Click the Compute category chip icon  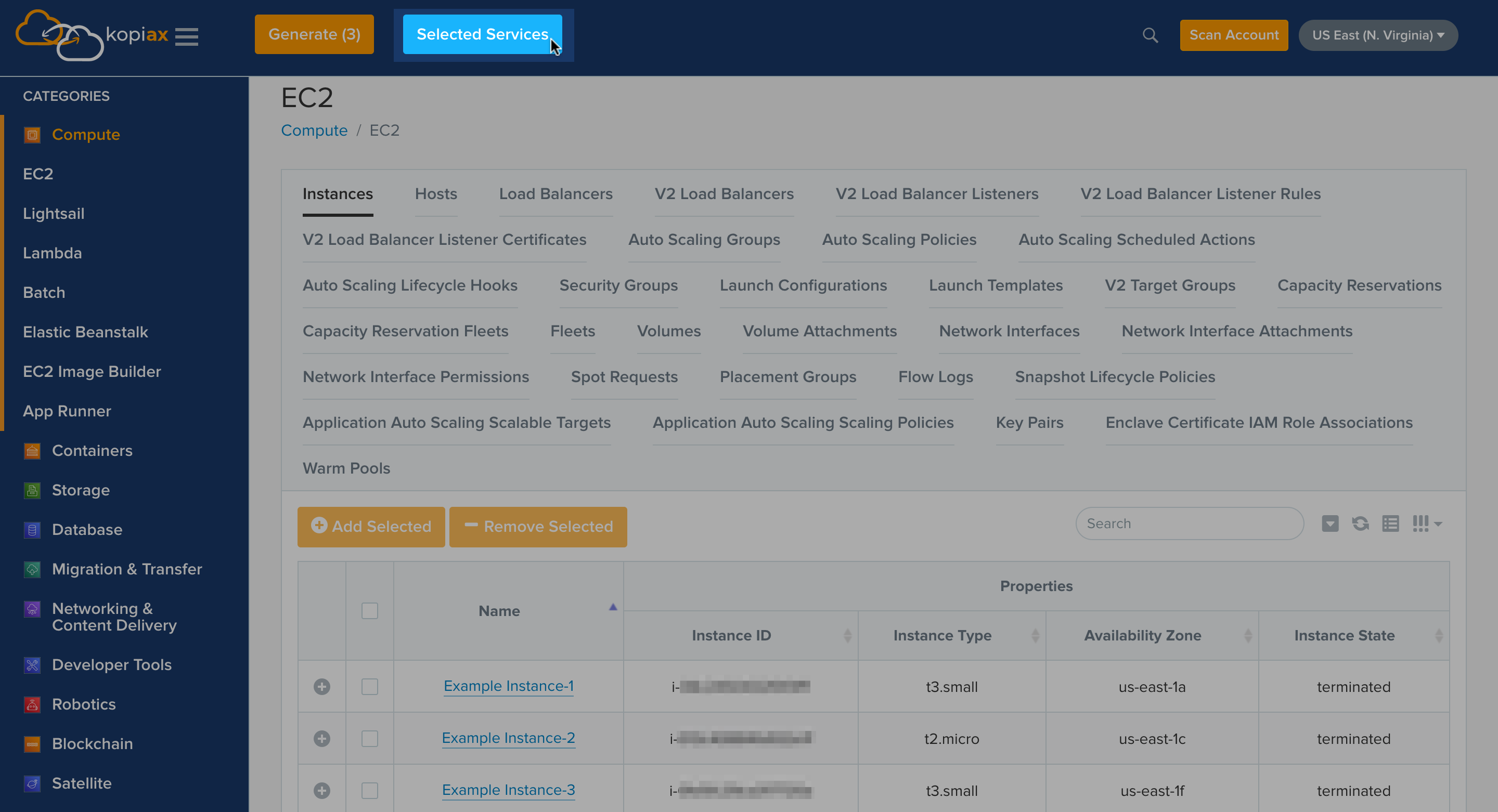(32, 135)
